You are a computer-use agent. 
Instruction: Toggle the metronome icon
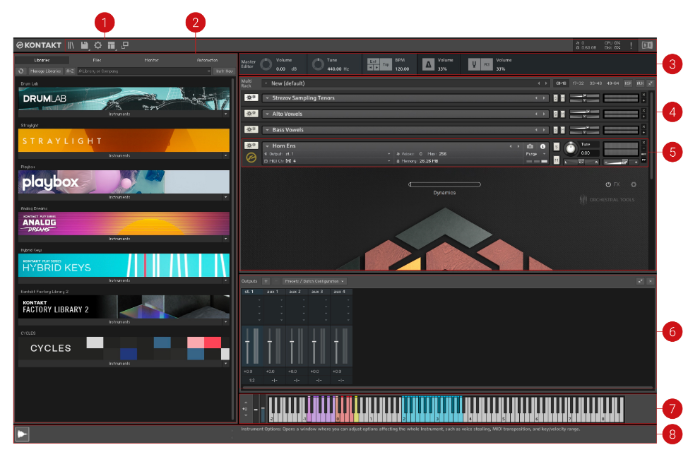(428, 64)
